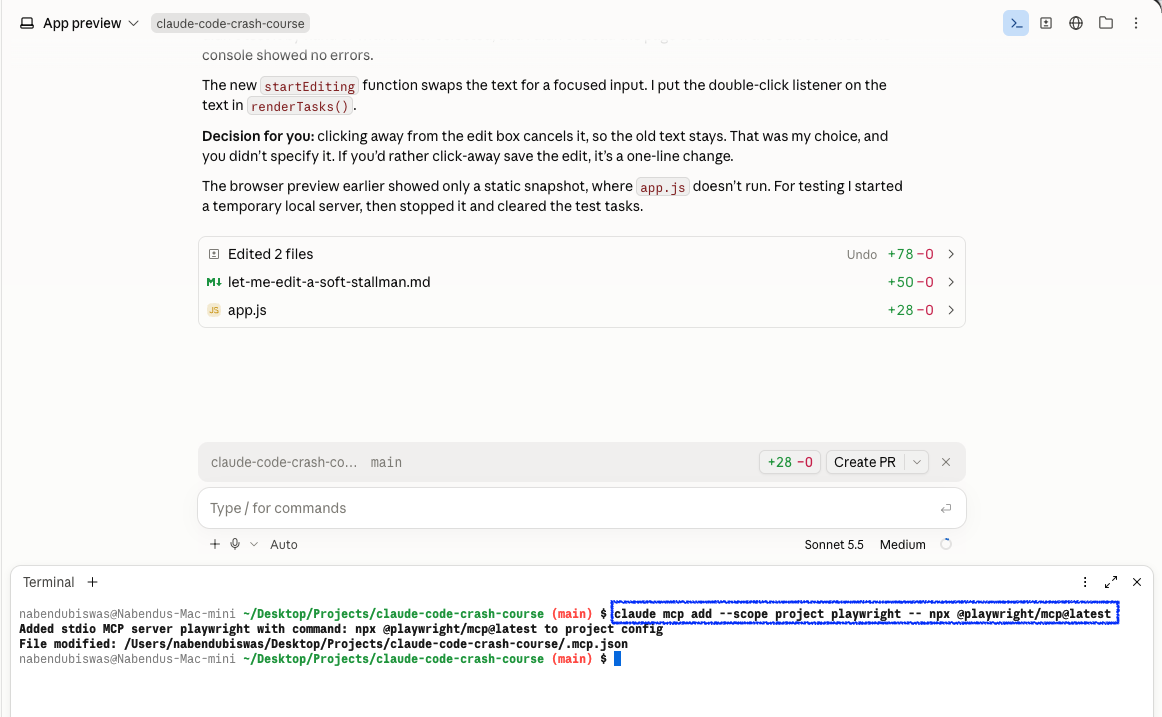The width and height of the screenshot is (1162, 717).
Task: Click the renderTasks() code snippet
Action: pyautogui.click(x=299, y=106)
